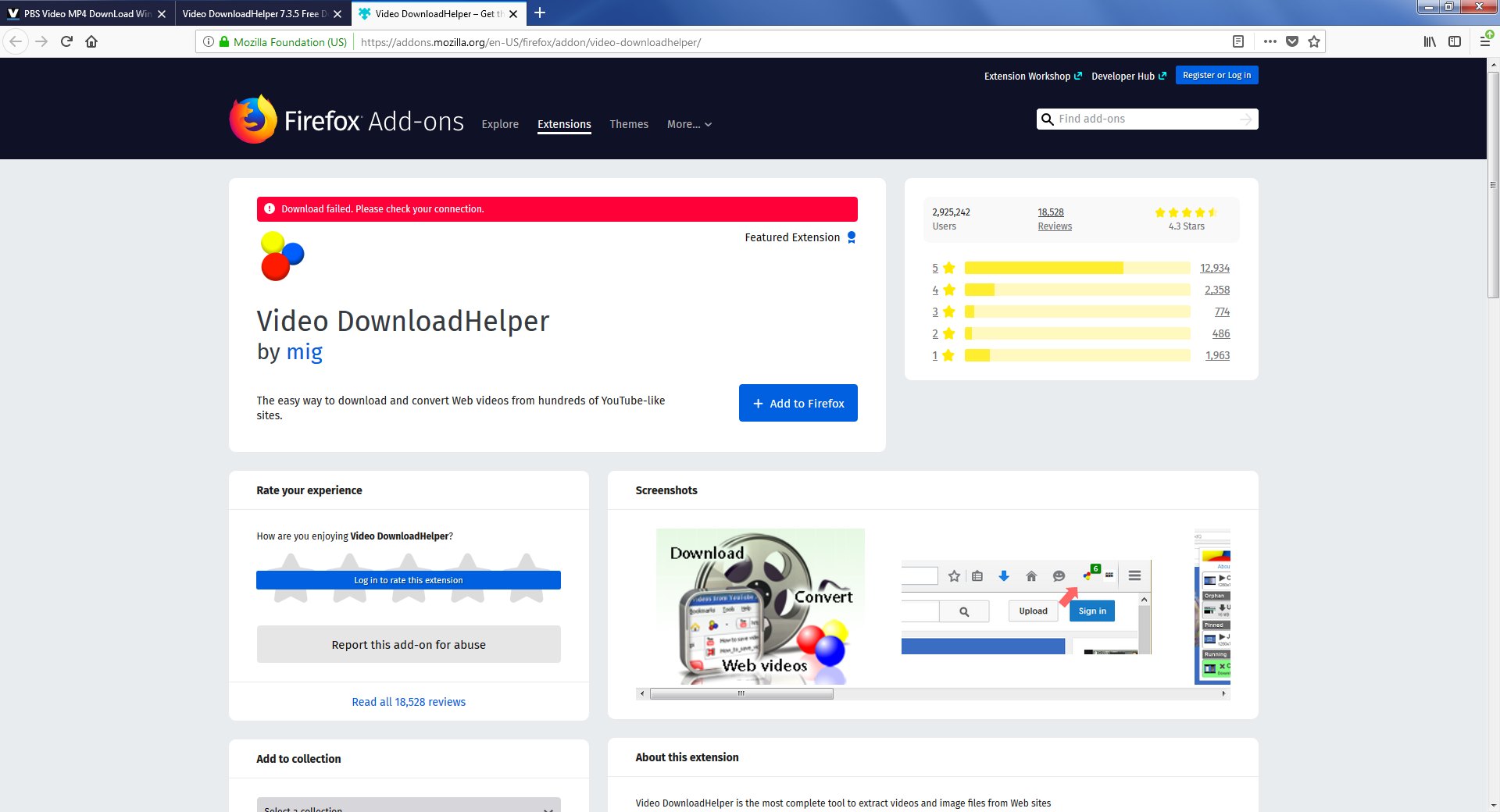This screenshot has width=1500, height=812.
Task: Click the address bar URL
Action: tap(531, 42)
